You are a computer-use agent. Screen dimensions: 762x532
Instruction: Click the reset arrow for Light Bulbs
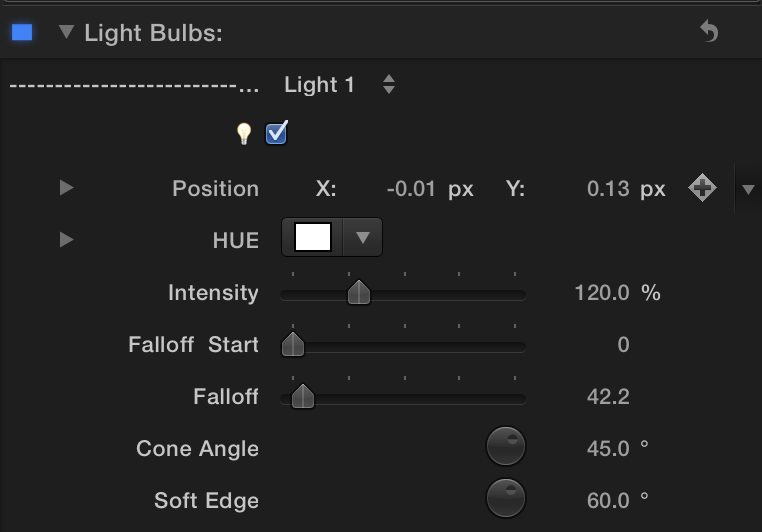[709, 32]
